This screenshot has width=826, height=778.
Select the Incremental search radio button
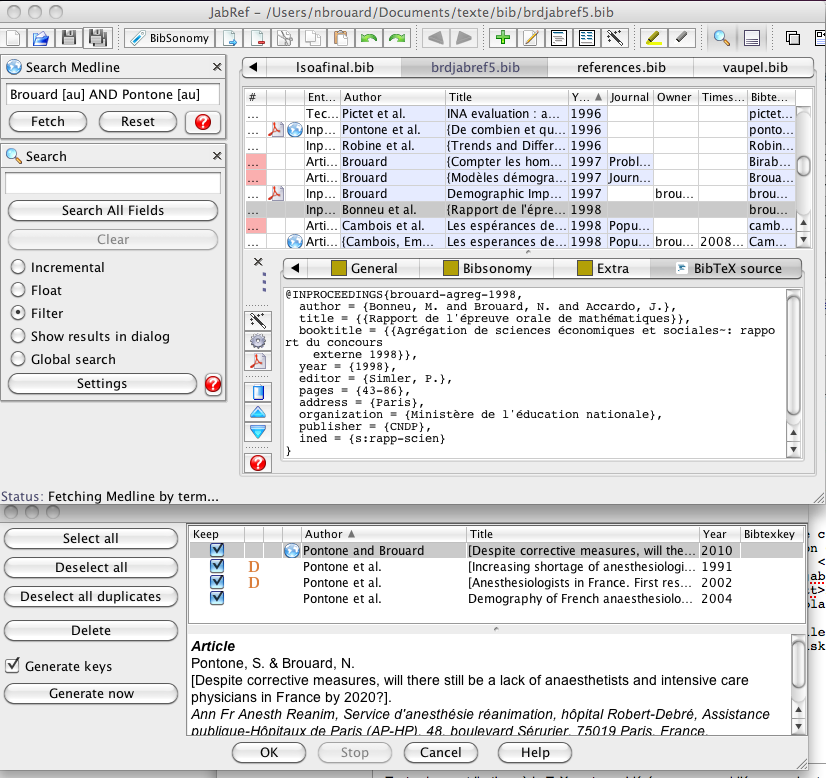[17, 267]
